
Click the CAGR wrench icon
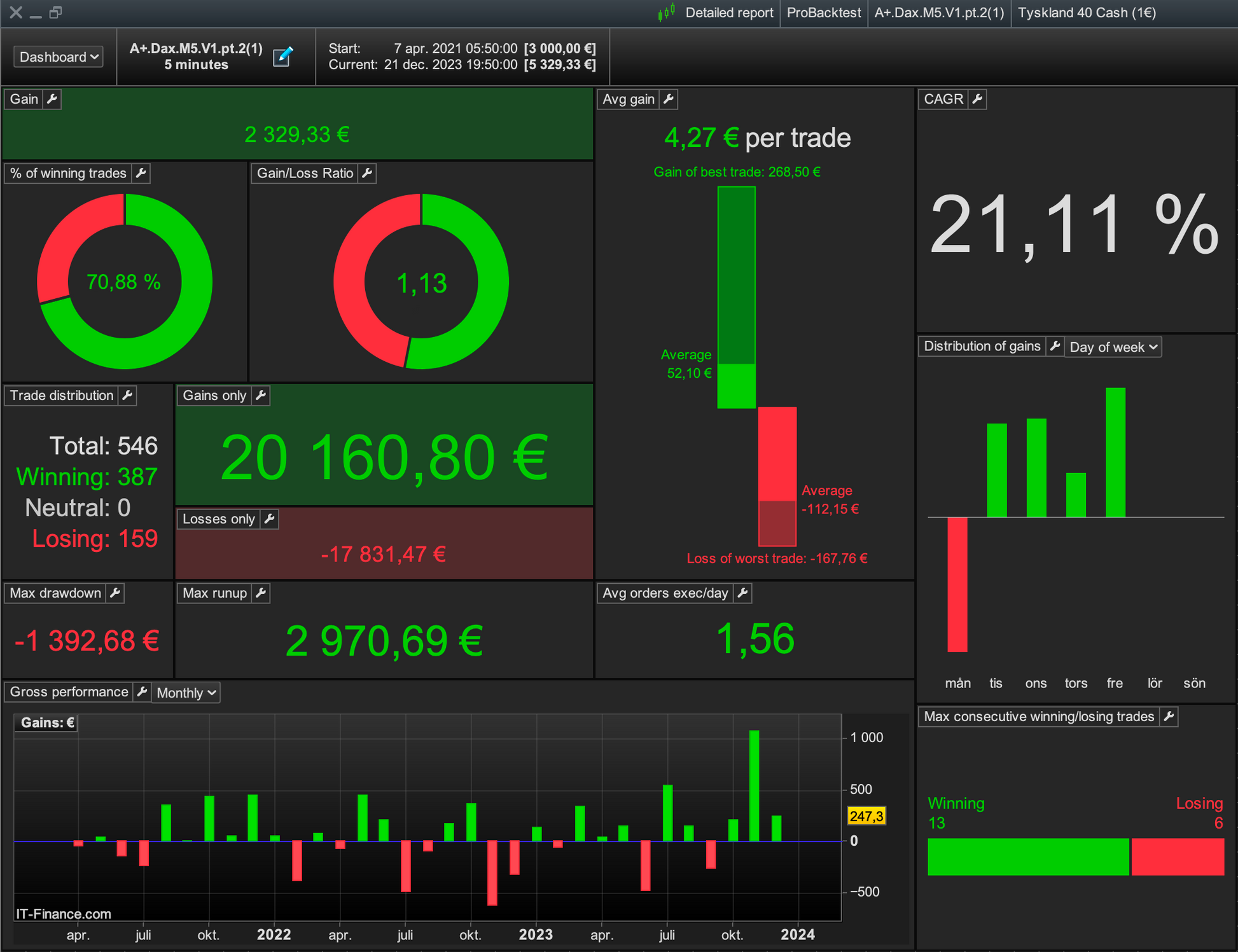point(978,99)
